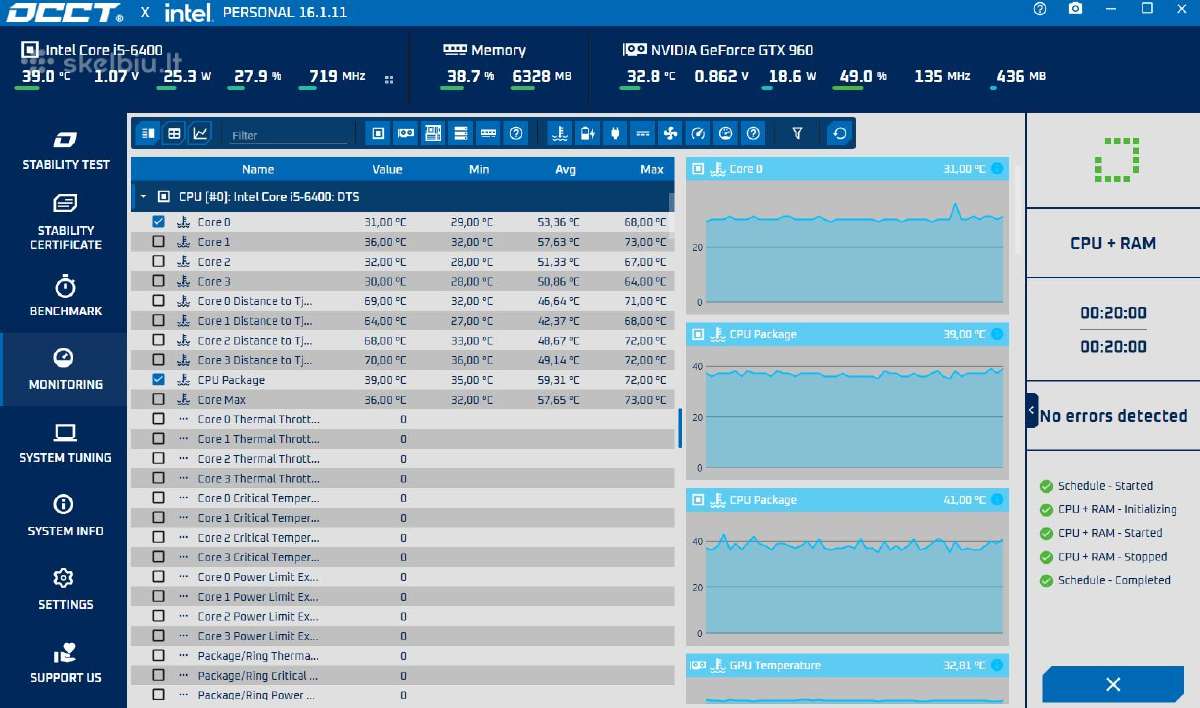Click the small dotted grid icon beside 719 MHz
This screenshot has height=708, width=1200.
(x=389, y=79)
